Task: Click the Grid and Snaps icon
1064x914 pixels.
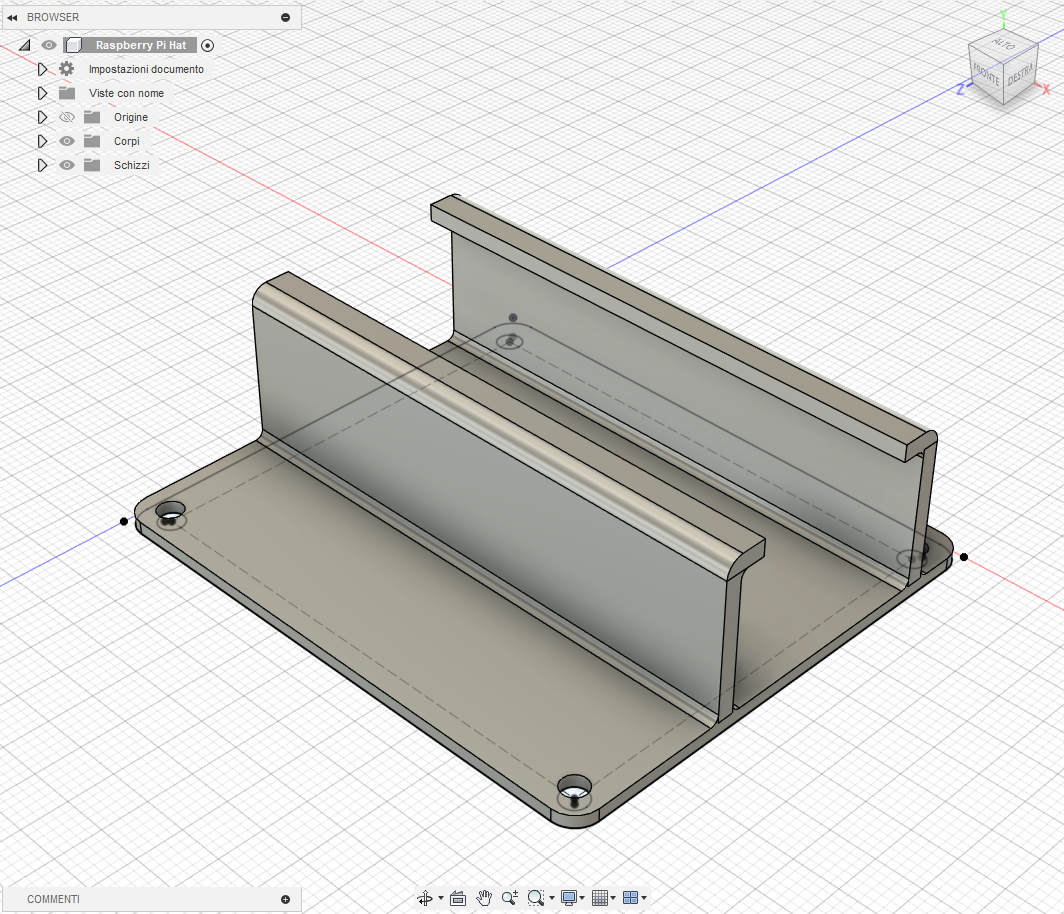Action: (x=600, y=898)
